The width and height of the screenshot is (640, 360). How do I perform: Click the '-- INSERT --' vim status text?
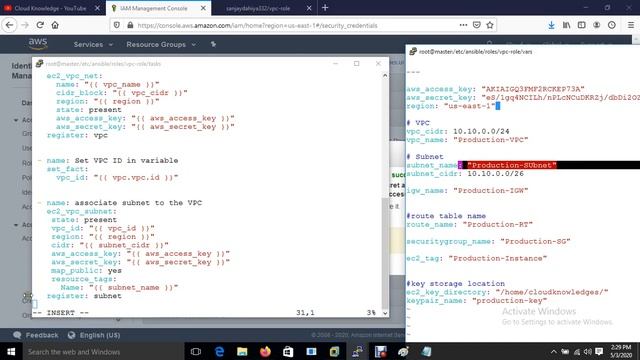click(x=60, y=313)
